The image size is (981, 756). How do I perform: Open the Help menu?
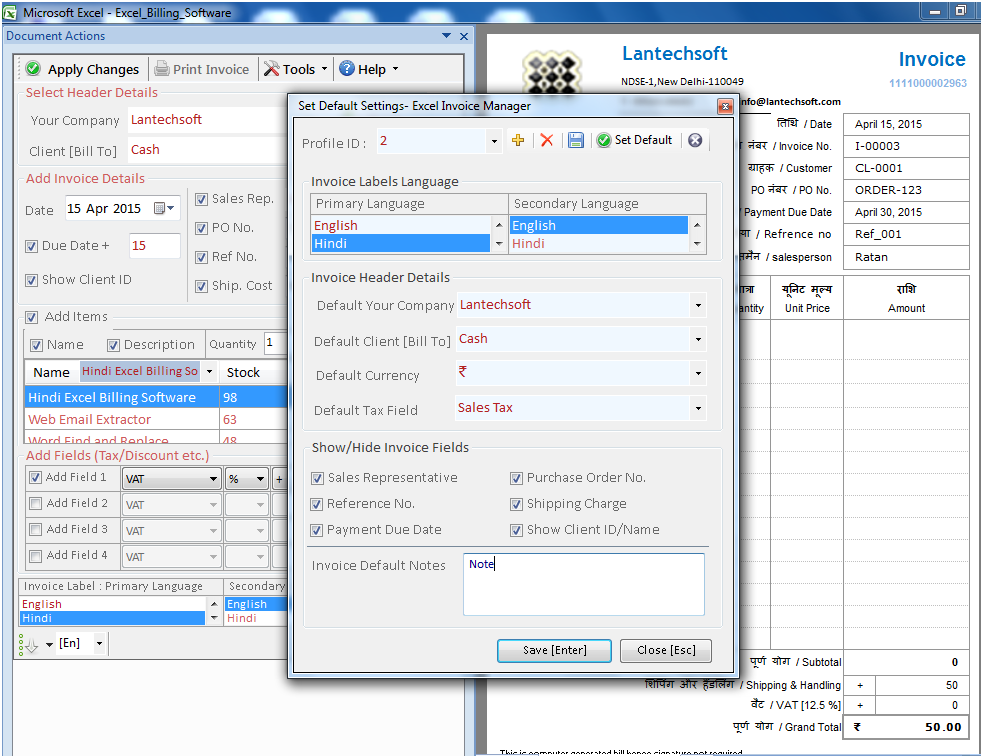(x=369, y=69)
